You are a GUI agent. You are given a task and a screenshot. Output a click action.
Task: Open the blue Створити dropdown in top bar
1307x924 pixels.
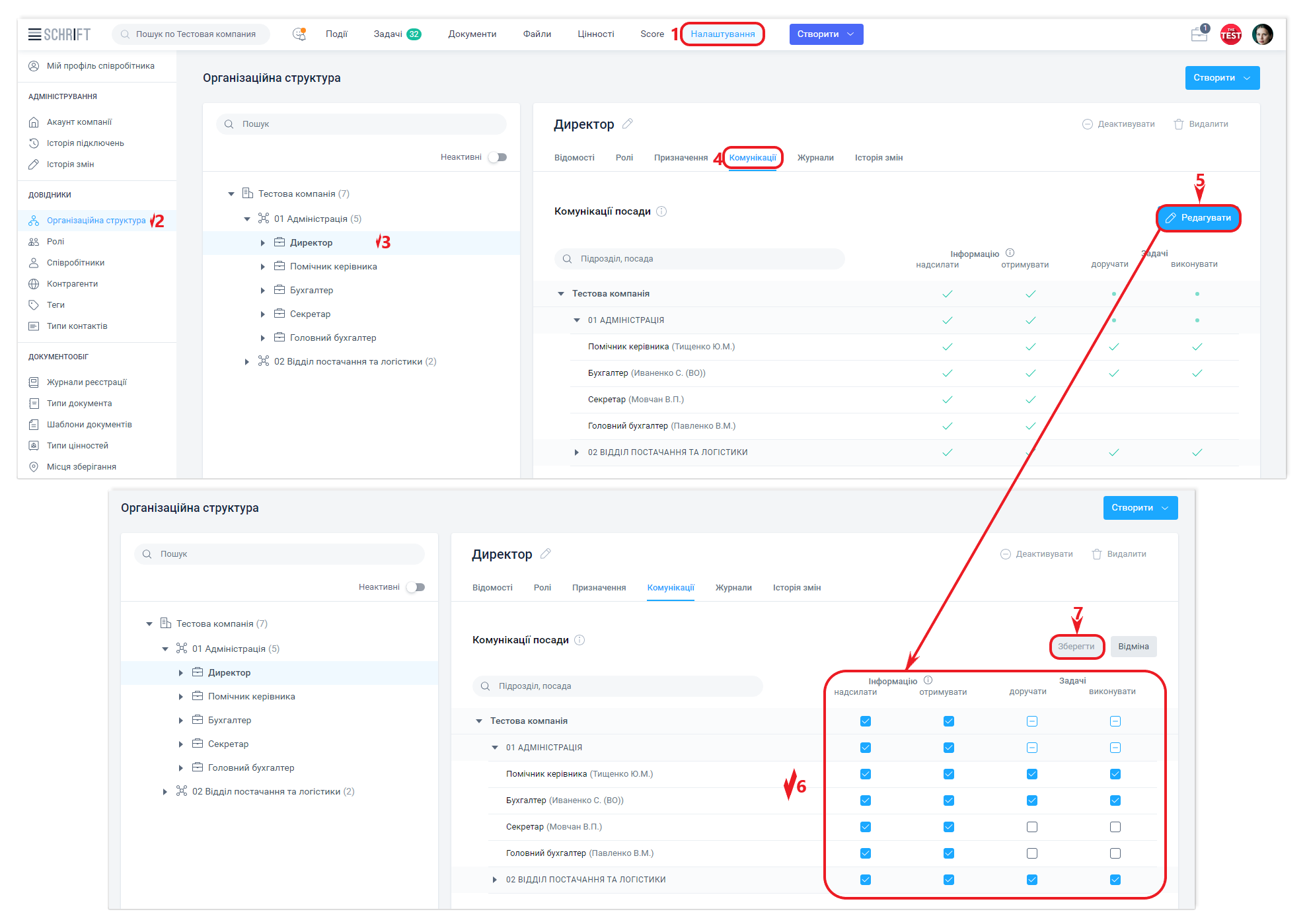pos(826,34)
